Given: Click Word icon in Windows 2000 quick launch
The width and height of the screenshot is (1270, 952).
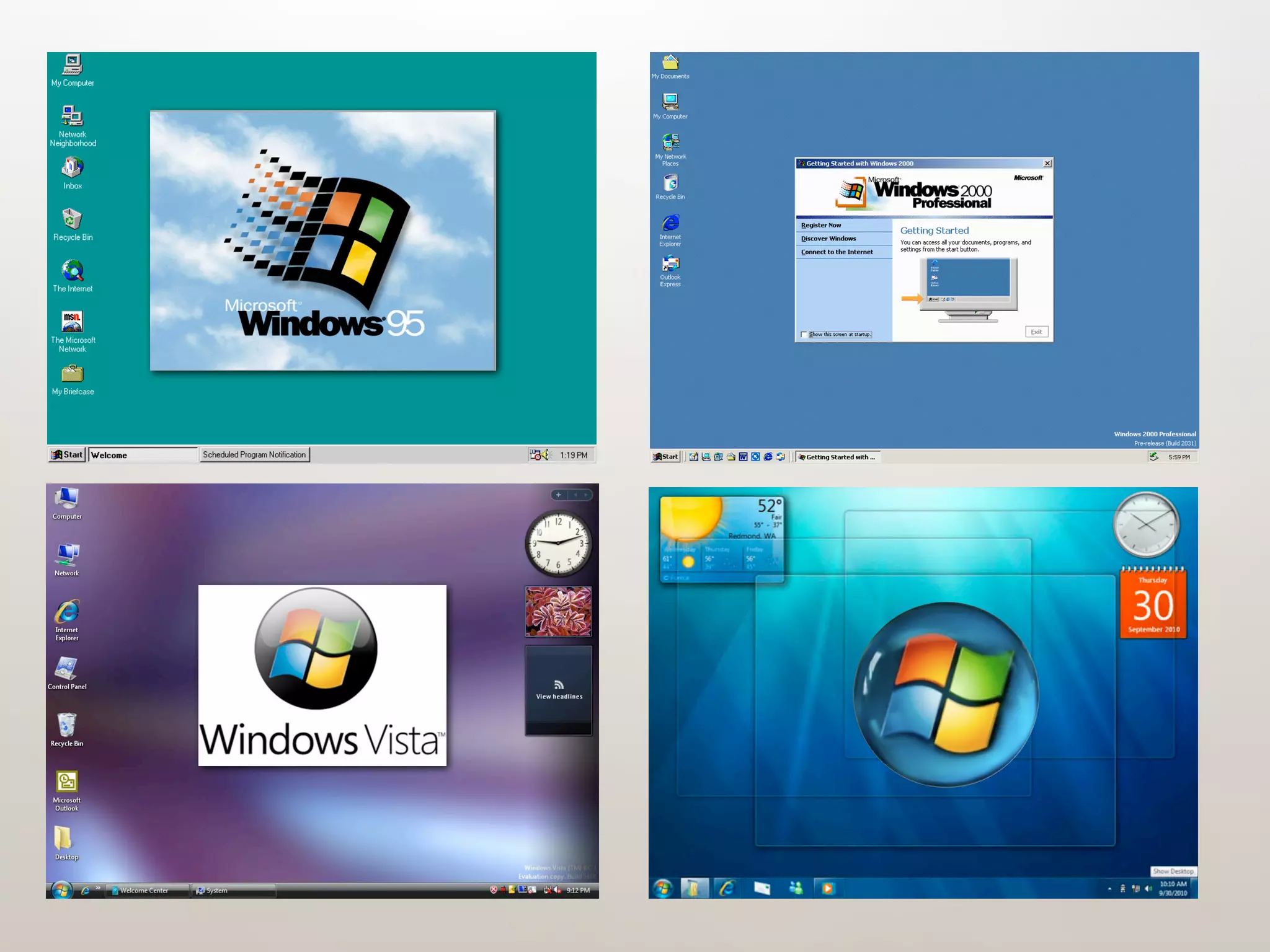Looking at the screenshot, I should tap(743, 457).
